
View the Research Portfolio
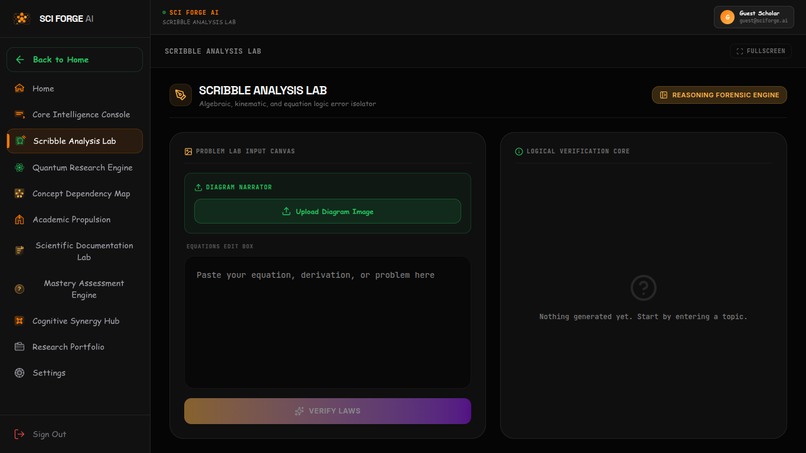coord(75,347)
